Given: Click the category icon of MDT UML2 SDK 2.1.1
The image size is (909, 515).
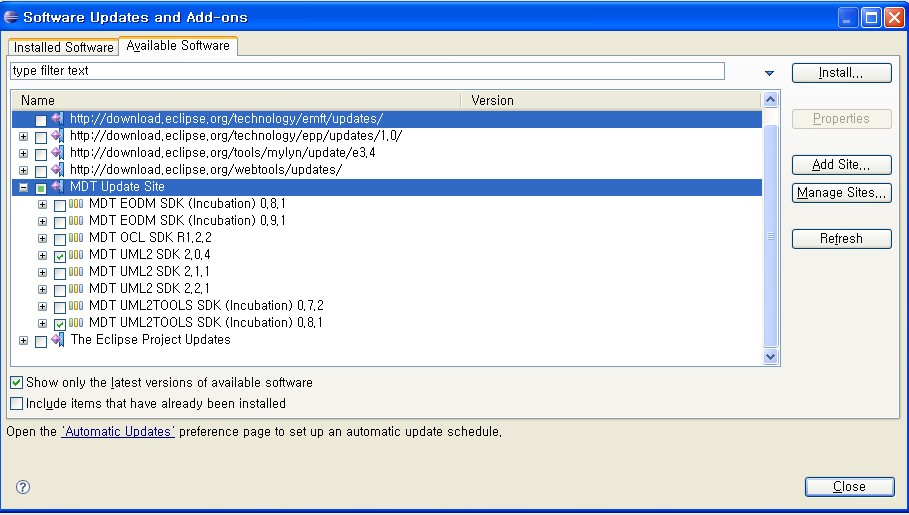Looking at the screenshot, I should click(x=76, y=271).
